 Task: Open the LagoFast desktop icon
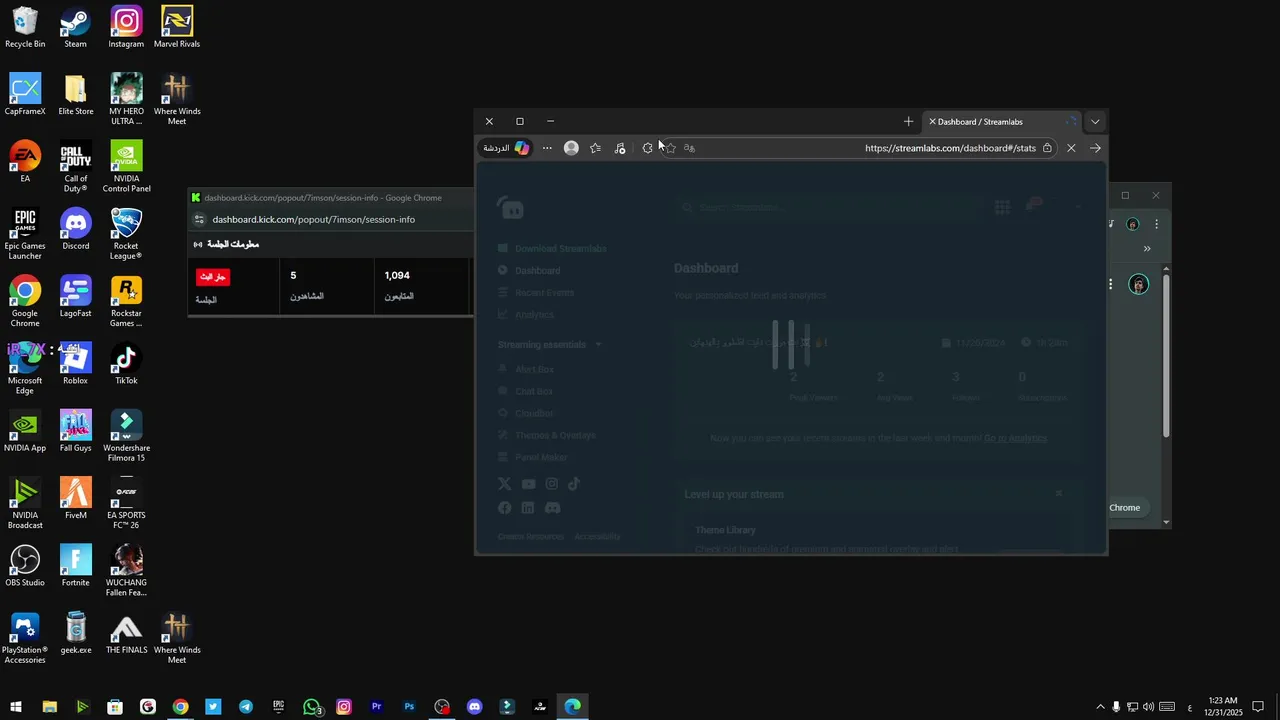click(75, 296)
